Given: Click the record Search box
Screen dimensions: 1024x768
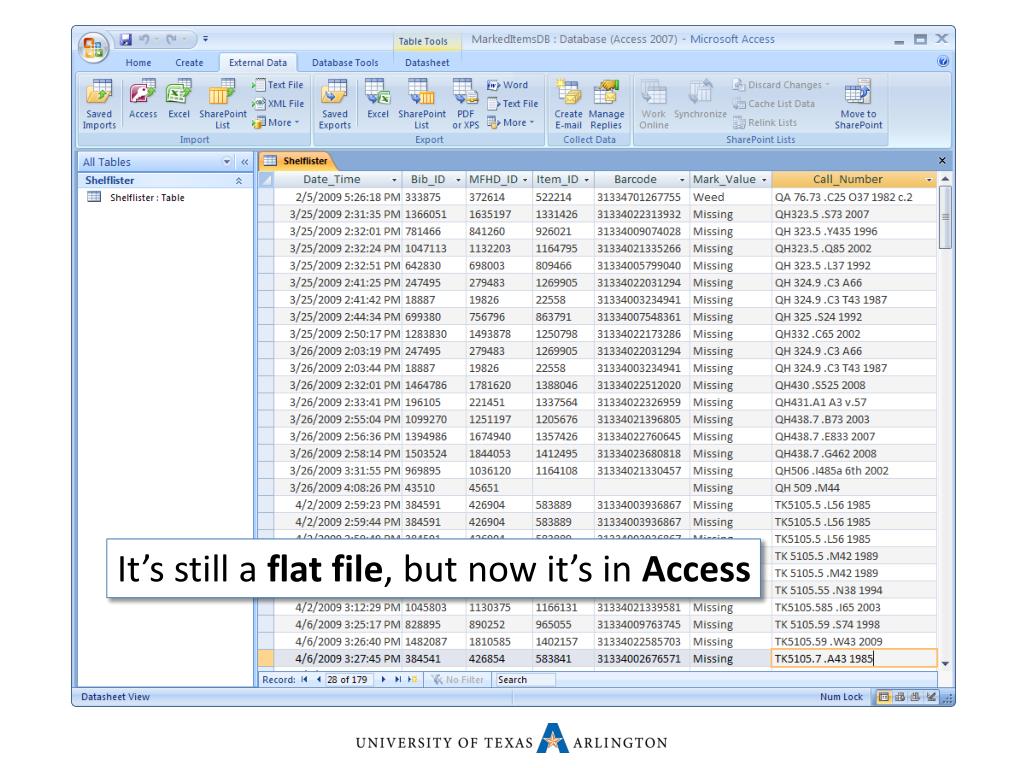Looking at the screenshot, I should pos(525,680).
